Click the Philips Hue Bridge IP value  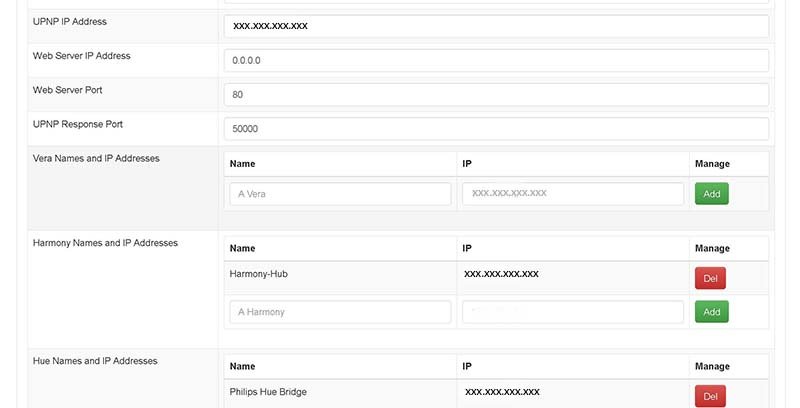click(502, 392)
